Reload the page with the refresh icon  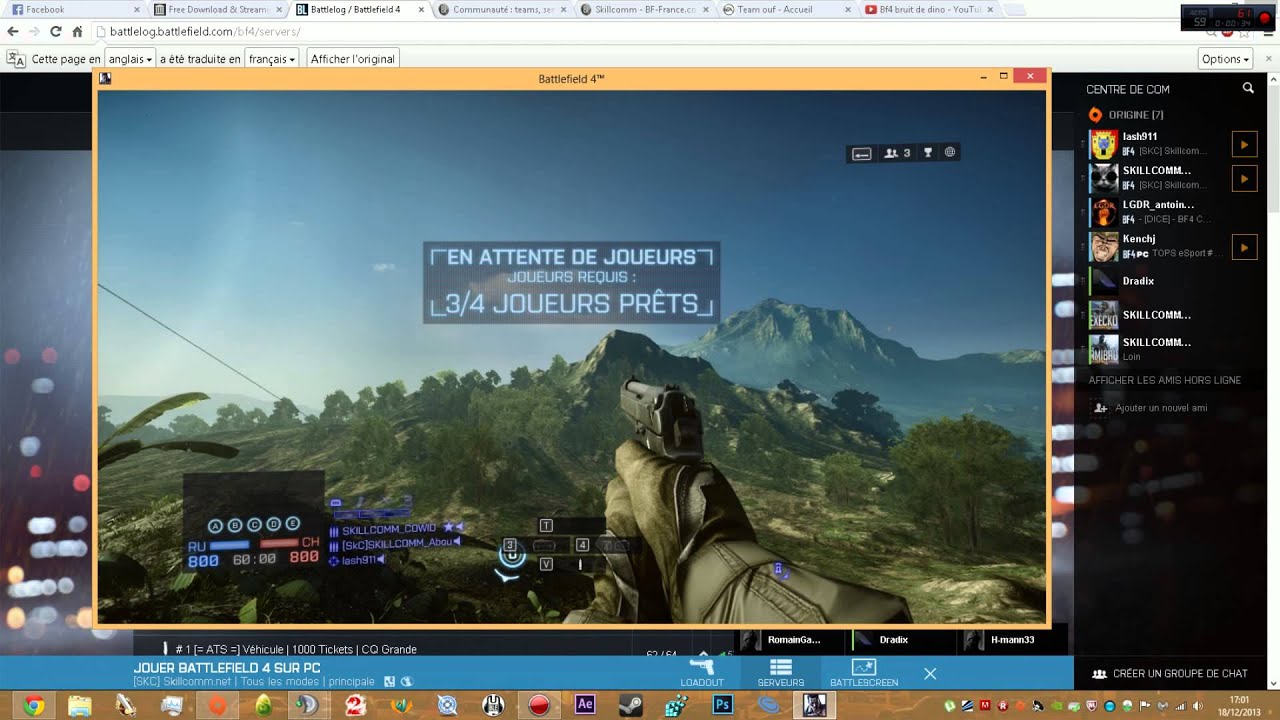[56, 32]
